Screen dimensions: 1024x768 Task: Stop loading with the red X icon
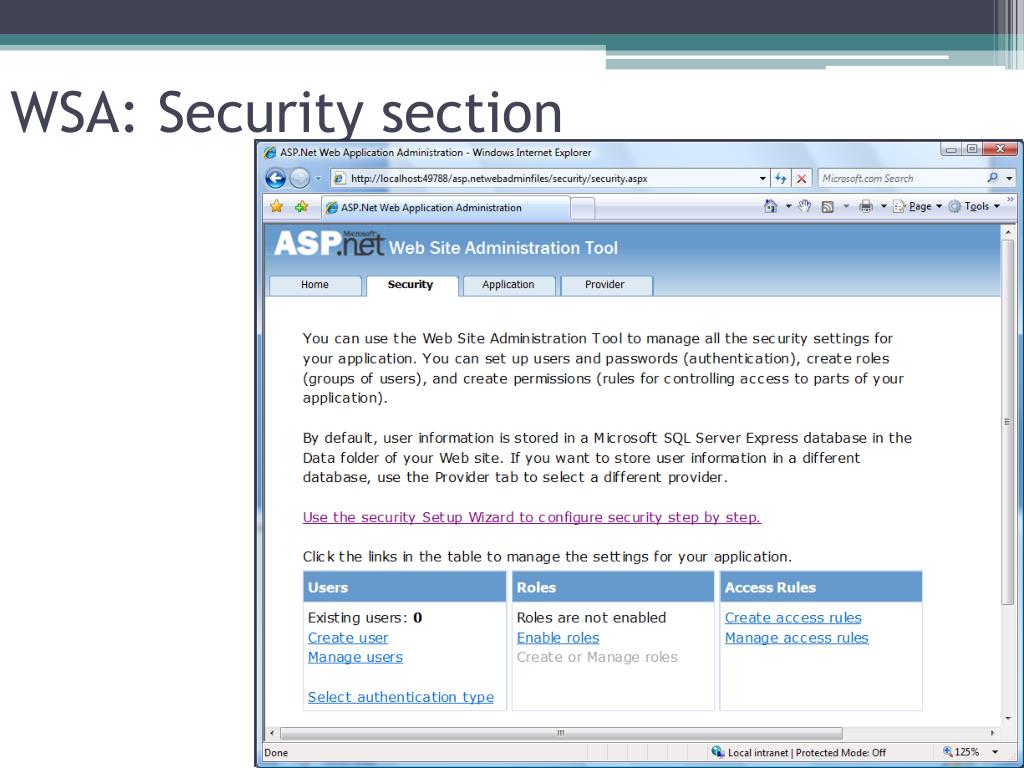click(801, 178)
